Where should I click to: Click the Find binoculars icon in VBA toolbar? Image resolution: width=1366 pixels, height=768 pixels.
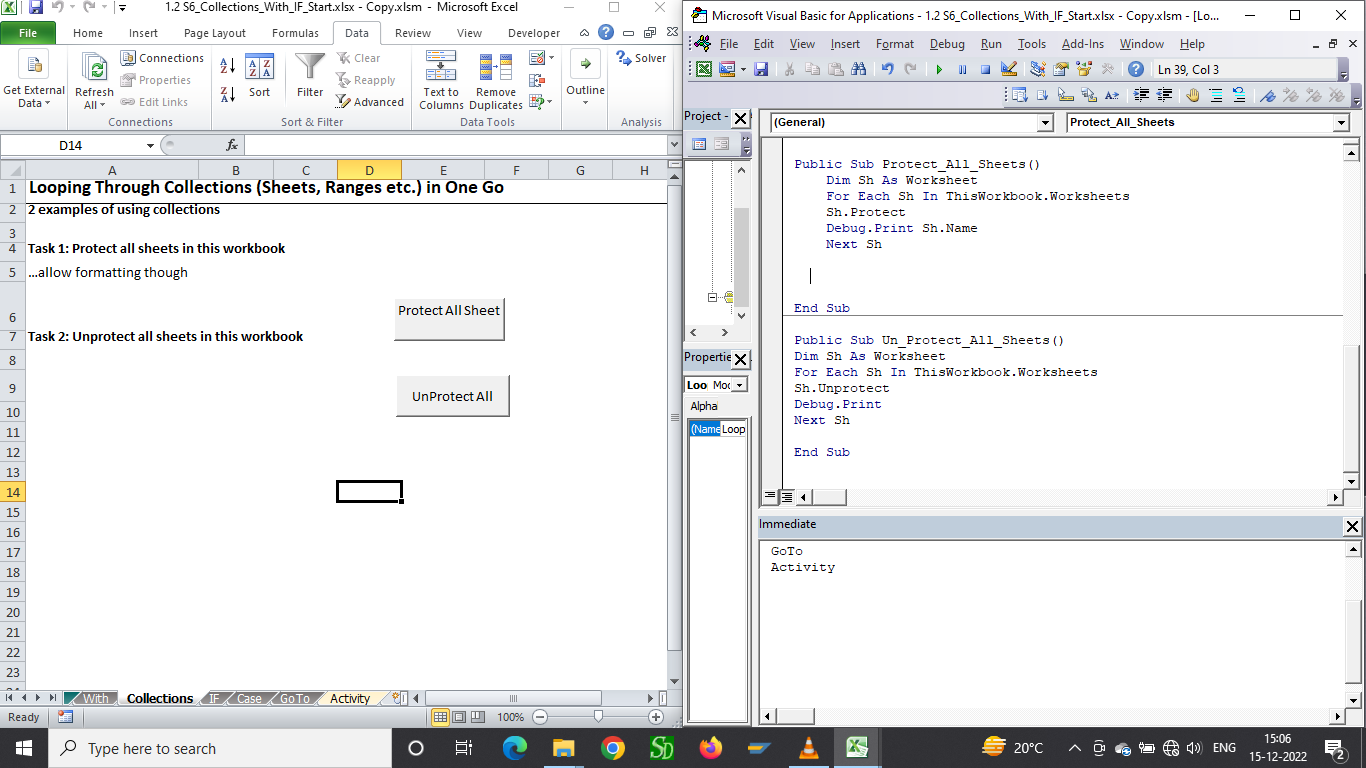[858, 69]
